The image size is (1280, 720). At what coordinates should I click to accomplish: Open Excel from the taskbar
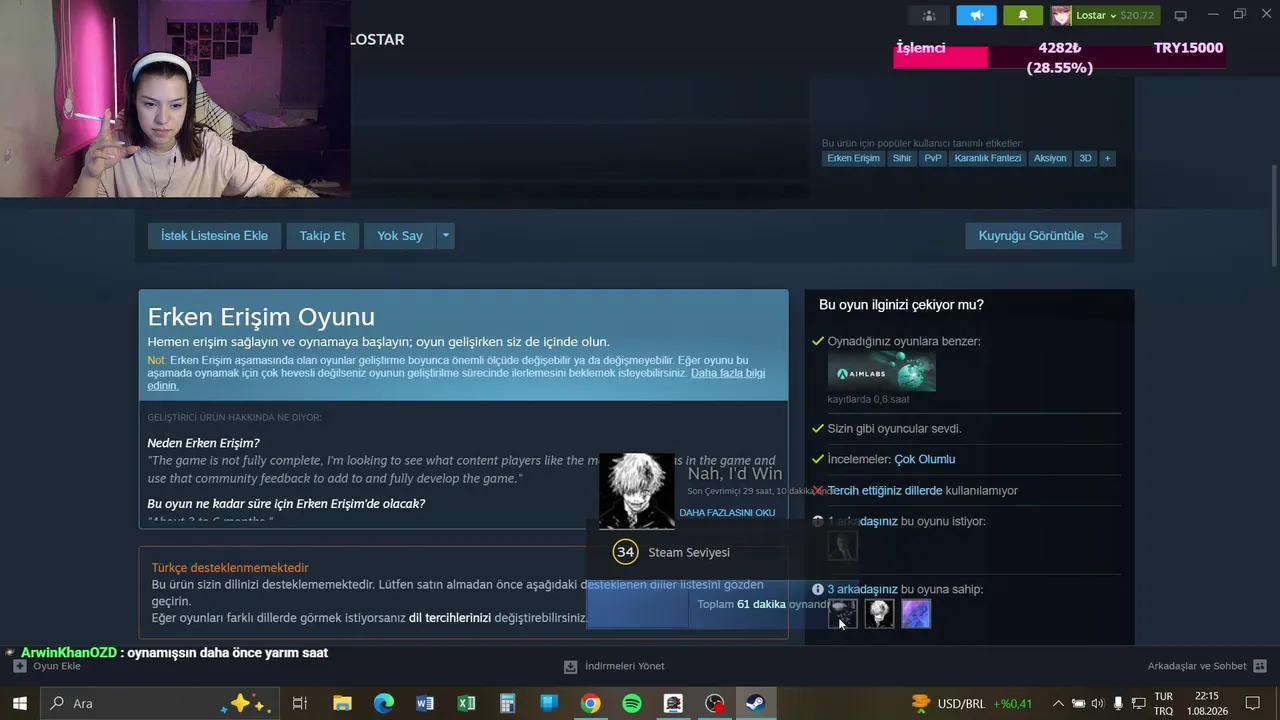click(x=466, y=703)
